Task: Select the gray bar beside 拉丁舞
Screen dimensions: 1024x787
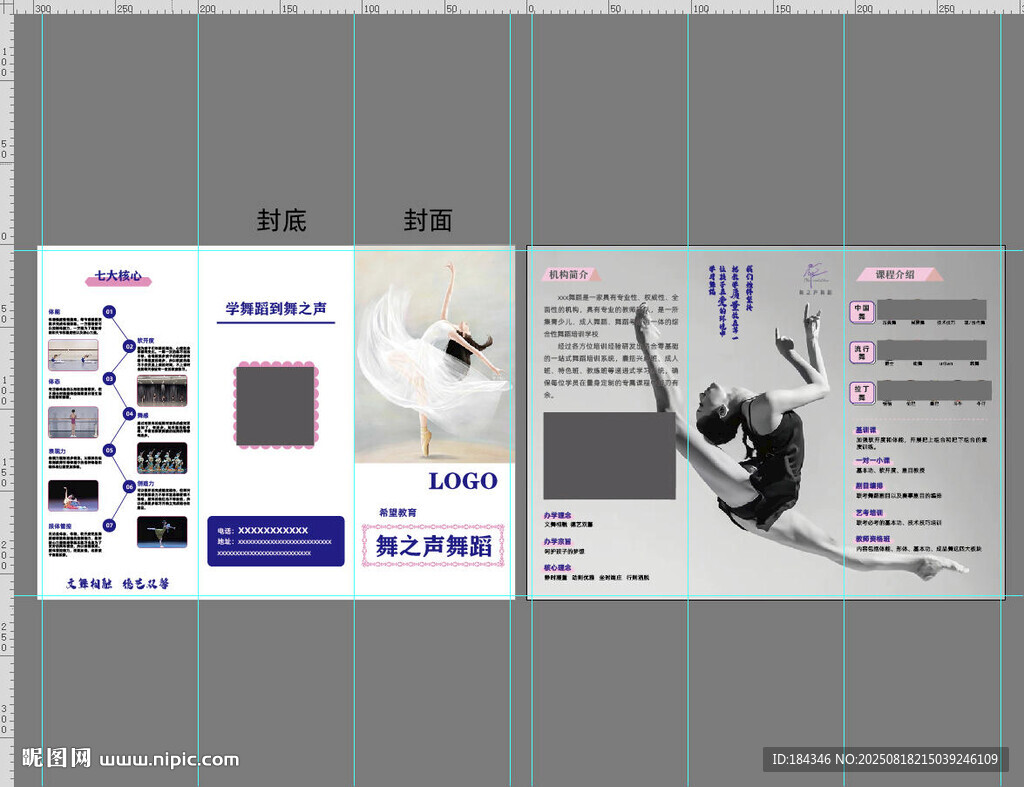Action: click(x=935, y=391)
